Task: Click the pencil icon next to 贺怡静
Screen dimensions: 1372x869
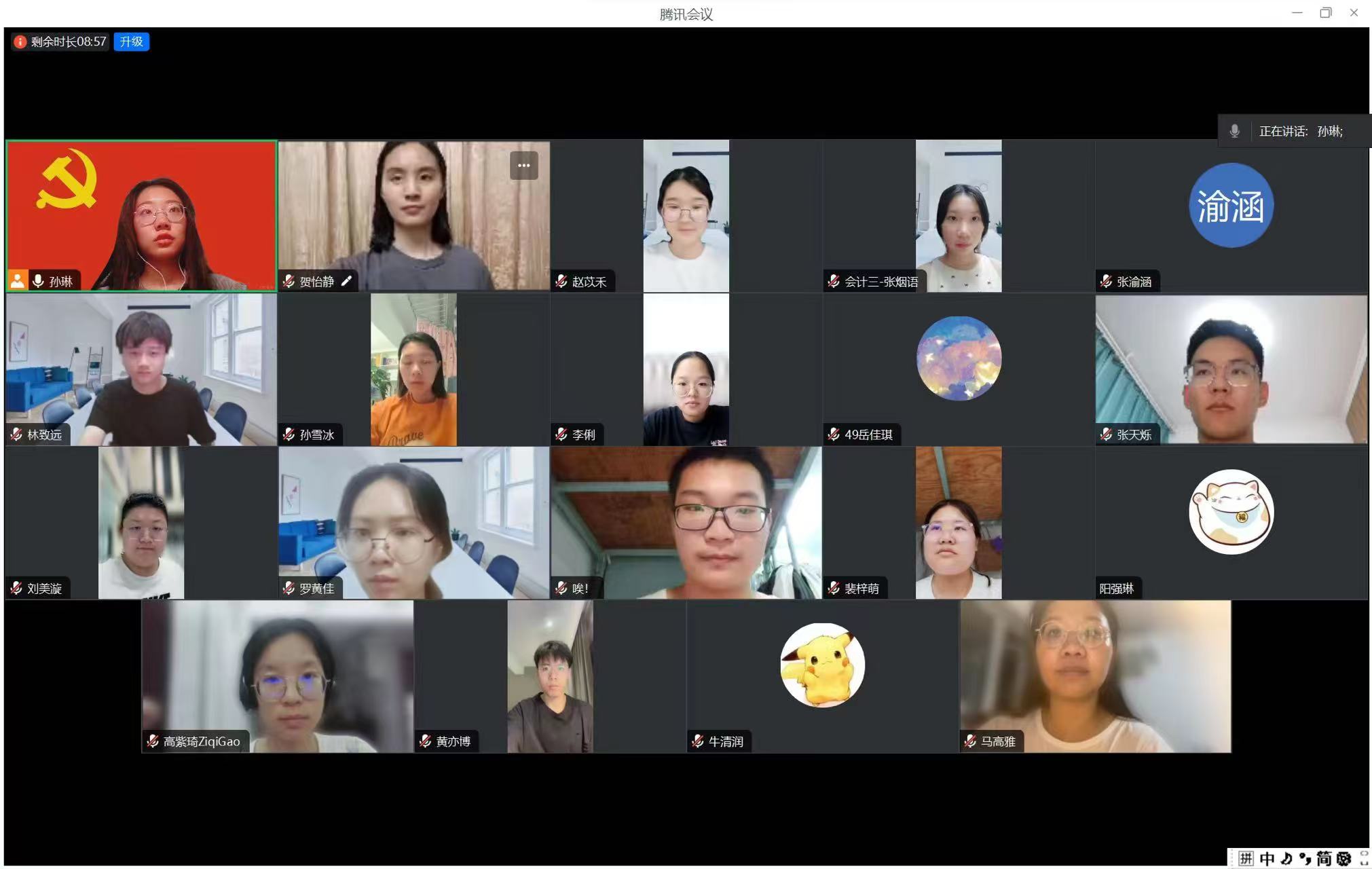Action: (346, 281)
